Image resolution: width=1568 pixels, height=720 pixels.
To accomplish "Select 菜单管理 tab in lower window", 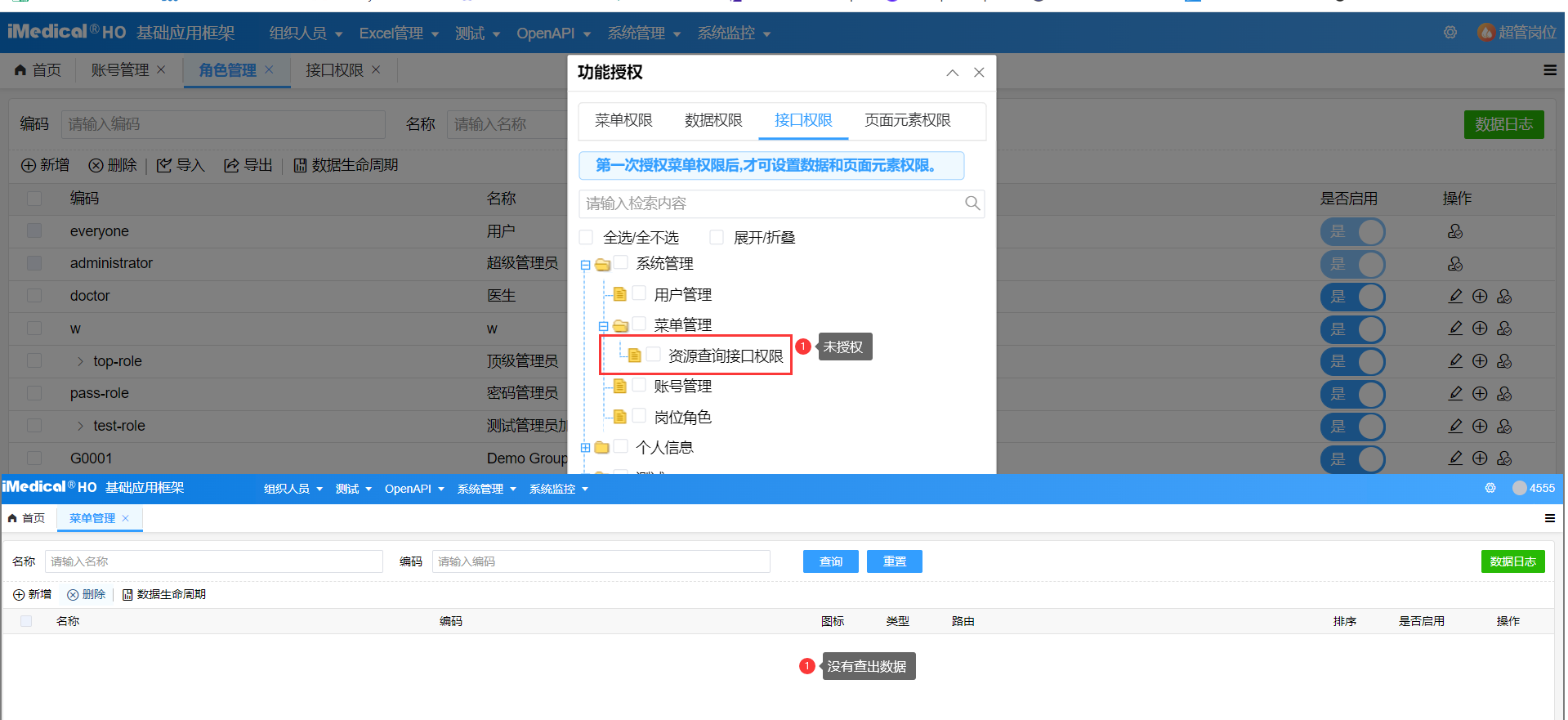I will tap(92, 518).
